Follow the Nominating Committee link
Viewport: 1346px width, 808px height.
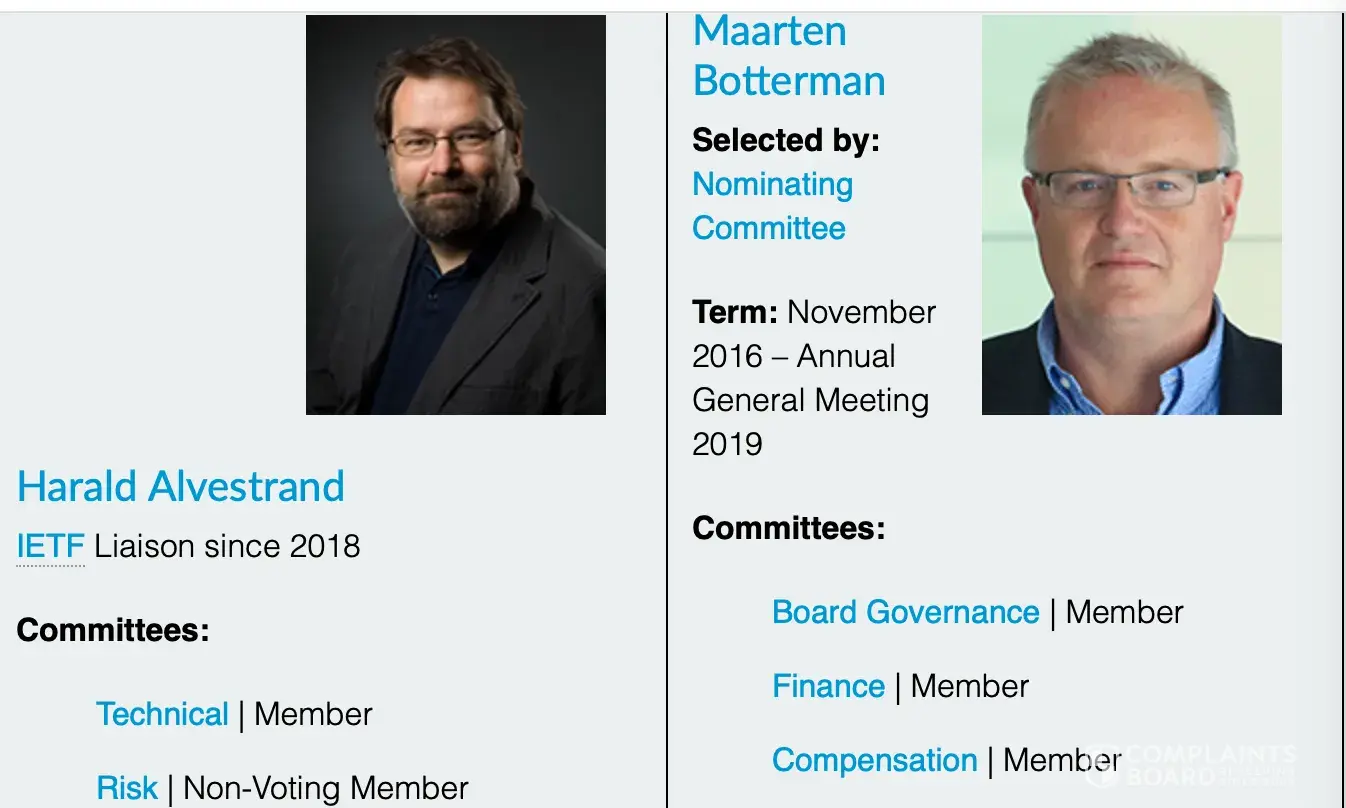coord(772,206)
